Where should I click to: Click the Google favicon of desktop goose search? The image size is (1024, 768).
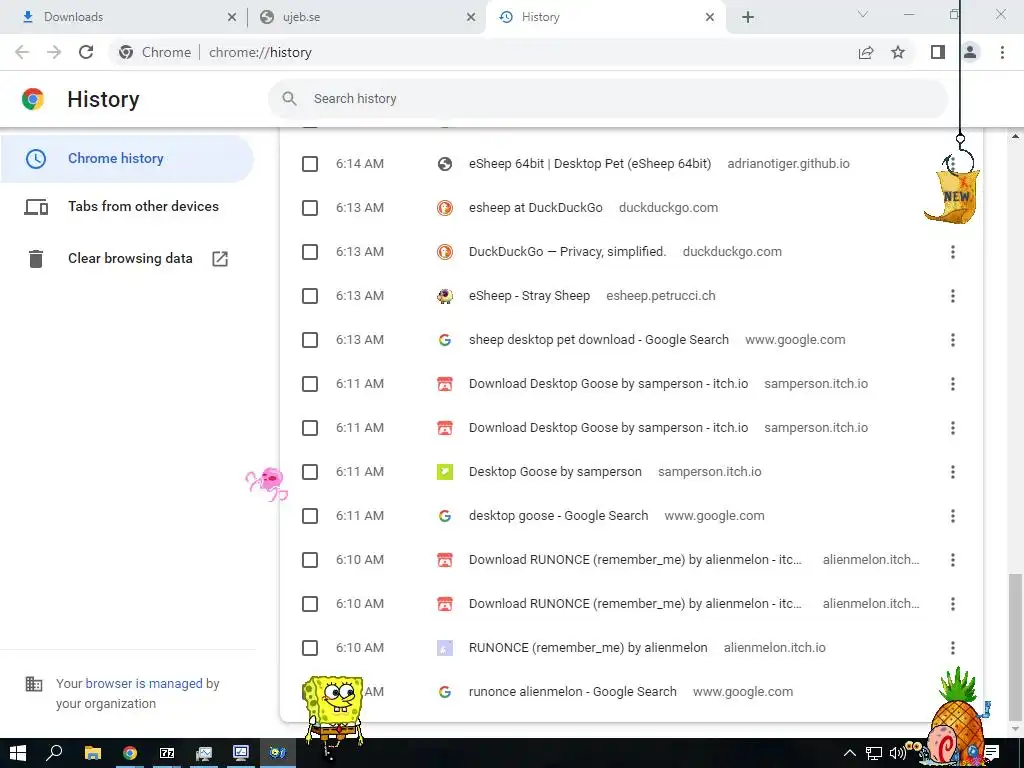tap(445, 516)
